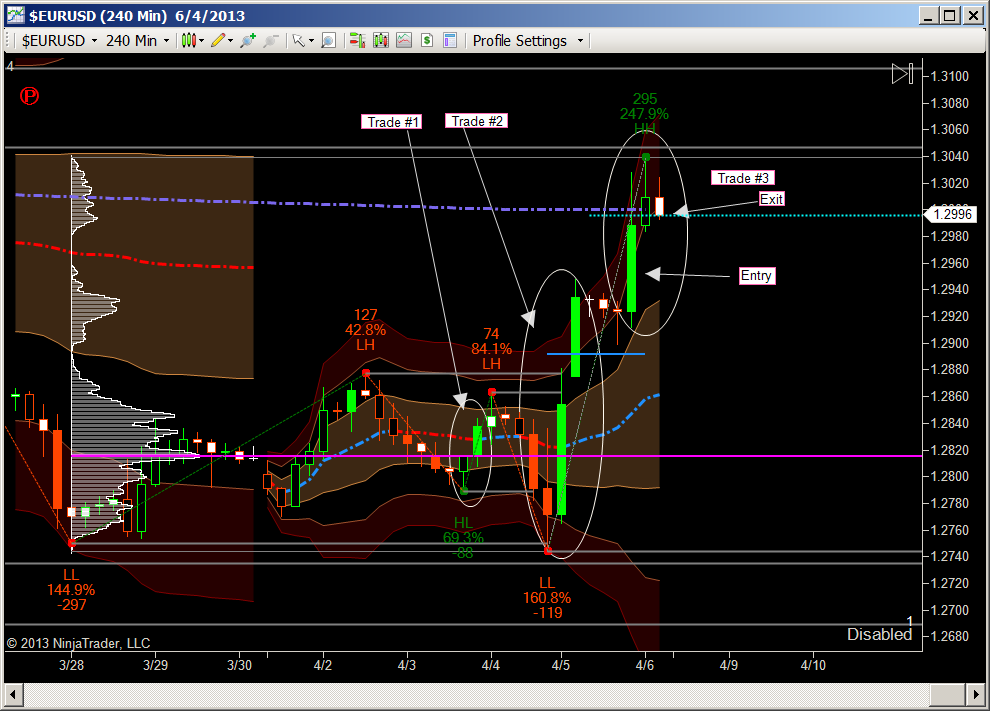The width and height of the screenshot is (994, 711).
Task: Open the chart properties icon
Action: click(450, 41)
